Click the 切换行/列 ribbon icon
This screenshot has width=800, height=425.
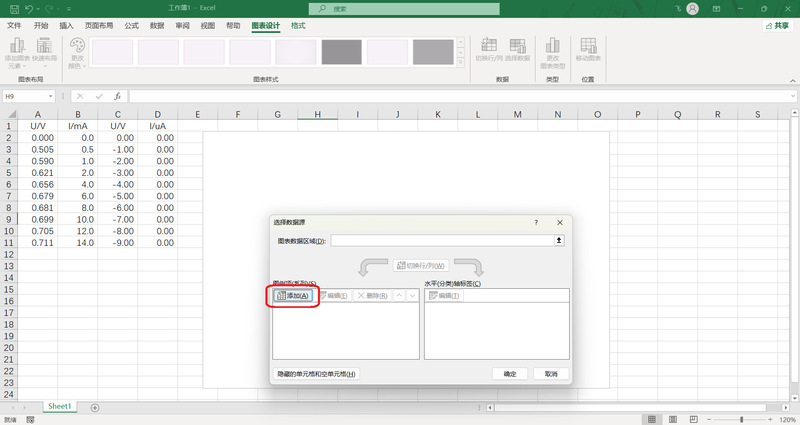tap(489, 49)
